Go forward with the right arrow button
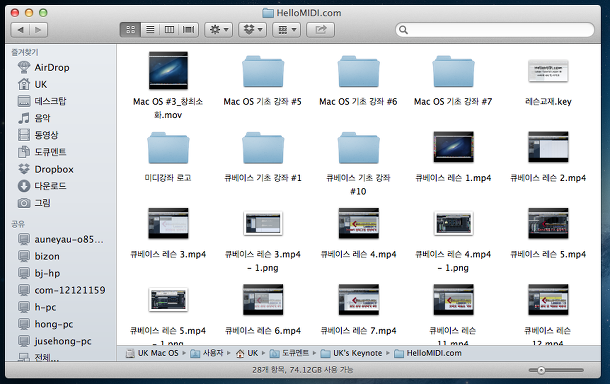Image resolution: width=610 pixels, height=384 pixels. pyautogui.click(x=38, y=30)
